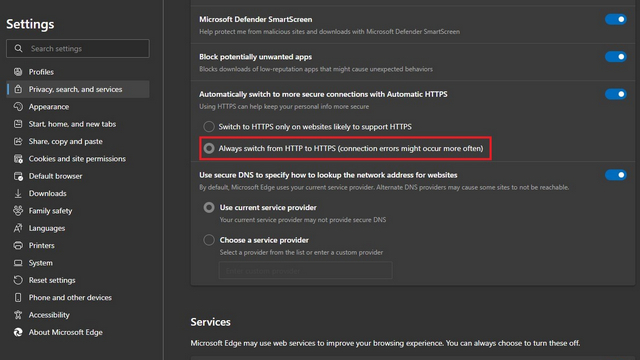The height and width of the screenshot is (360, 640).
Task: Toggle the secure DNS switch
Action: click(616, 175)
